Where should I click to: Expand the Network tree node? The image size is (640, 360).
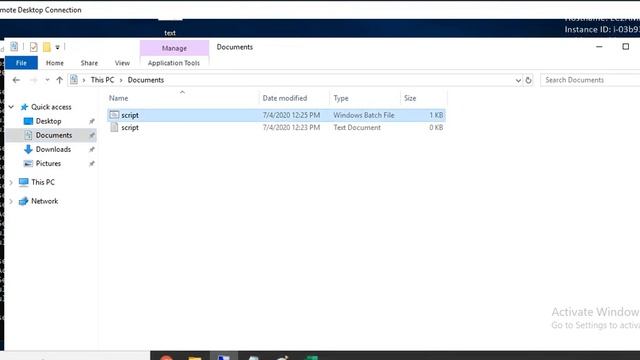(x=11, y=201)
